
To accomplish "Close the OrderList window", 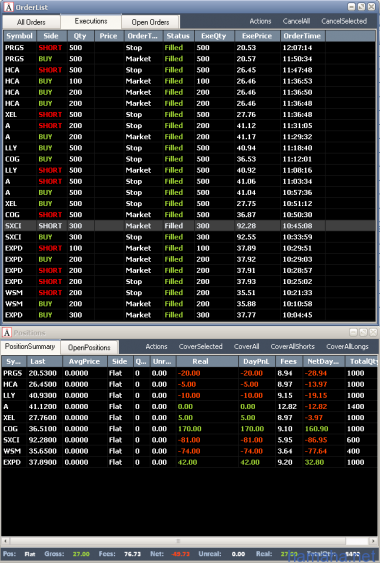I will [371, 7].
